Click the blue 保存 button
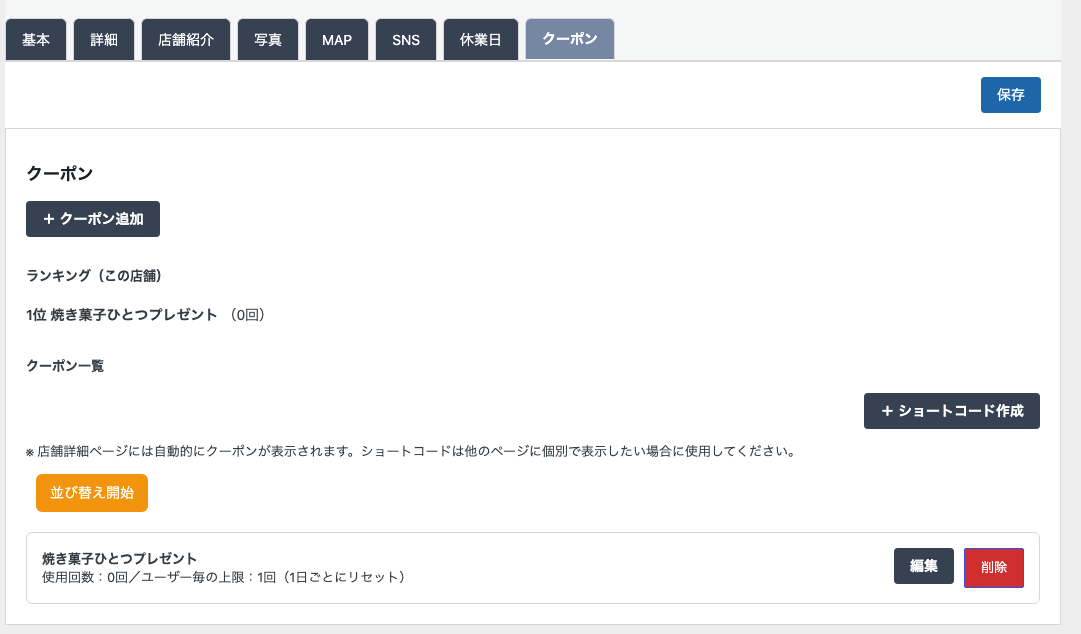This screenshot has width=1081, height=634. click(x=1011, y=95)
